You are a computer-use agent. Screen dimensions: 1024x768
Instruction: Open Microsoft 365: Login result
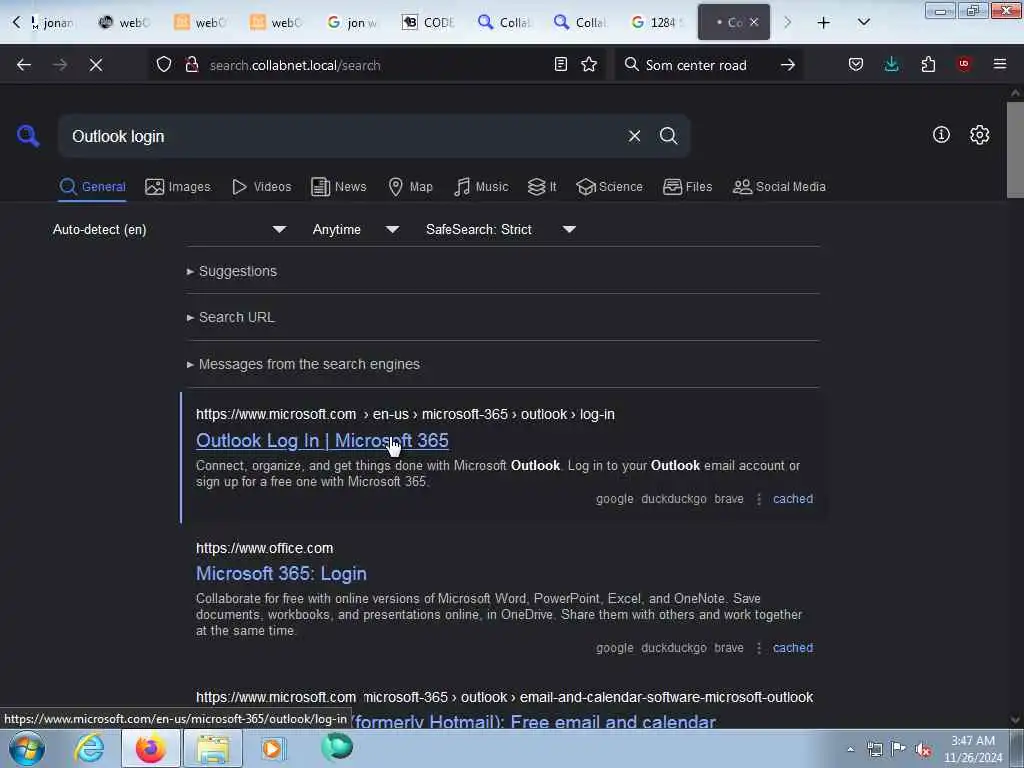281,573
